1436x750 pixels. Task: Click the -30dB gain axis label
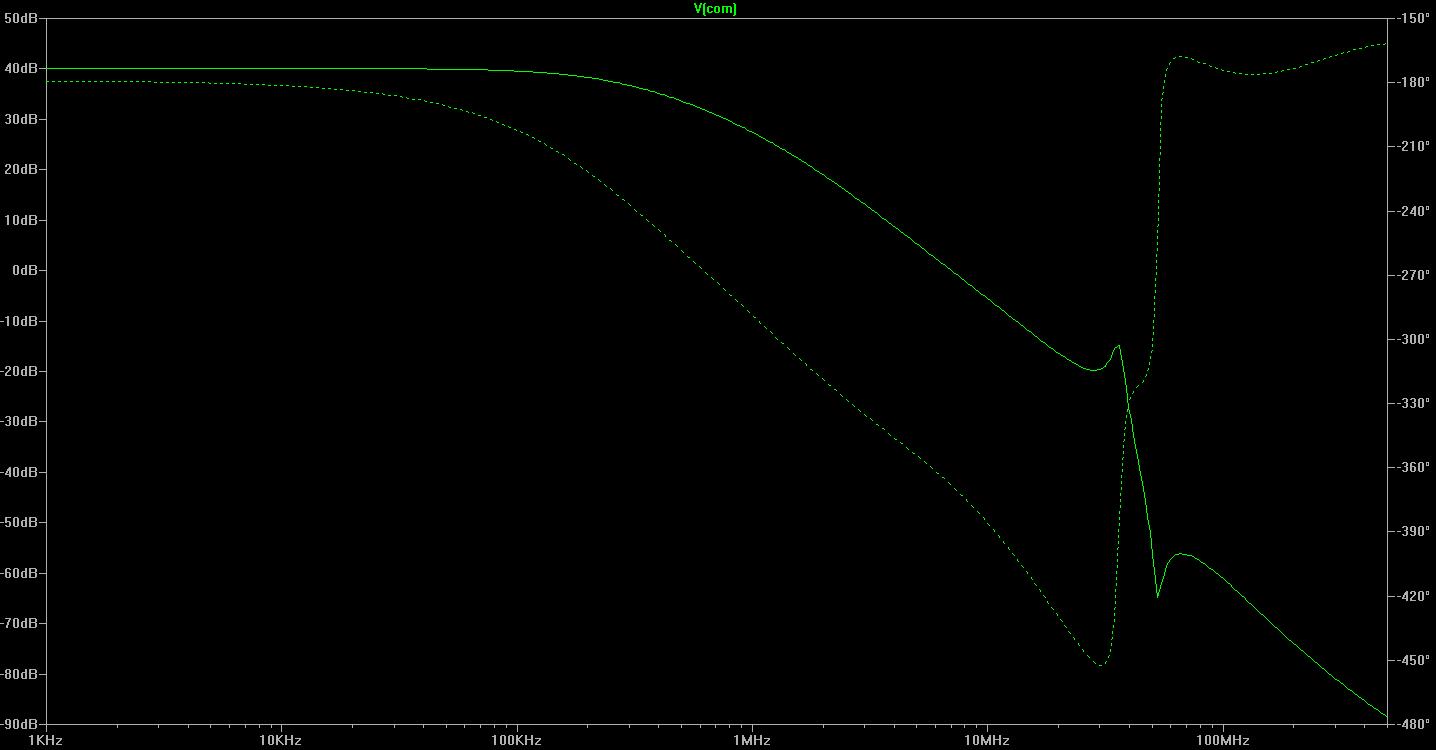point(19,422)
